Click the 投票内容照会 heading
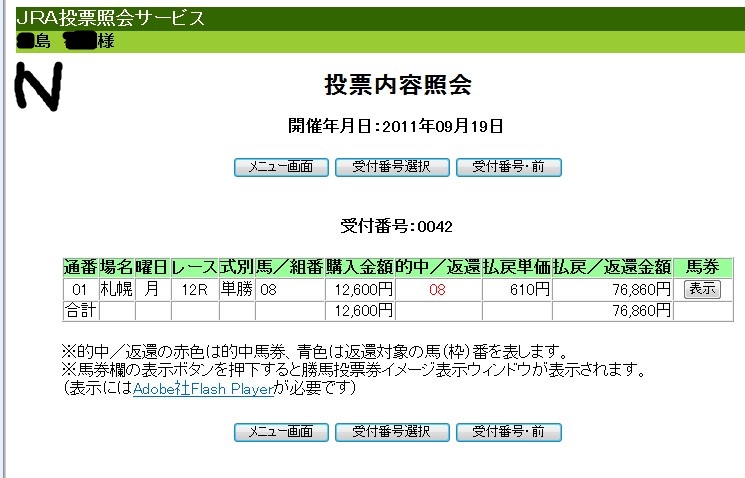The image size is (745, 478). click(398, 86)
